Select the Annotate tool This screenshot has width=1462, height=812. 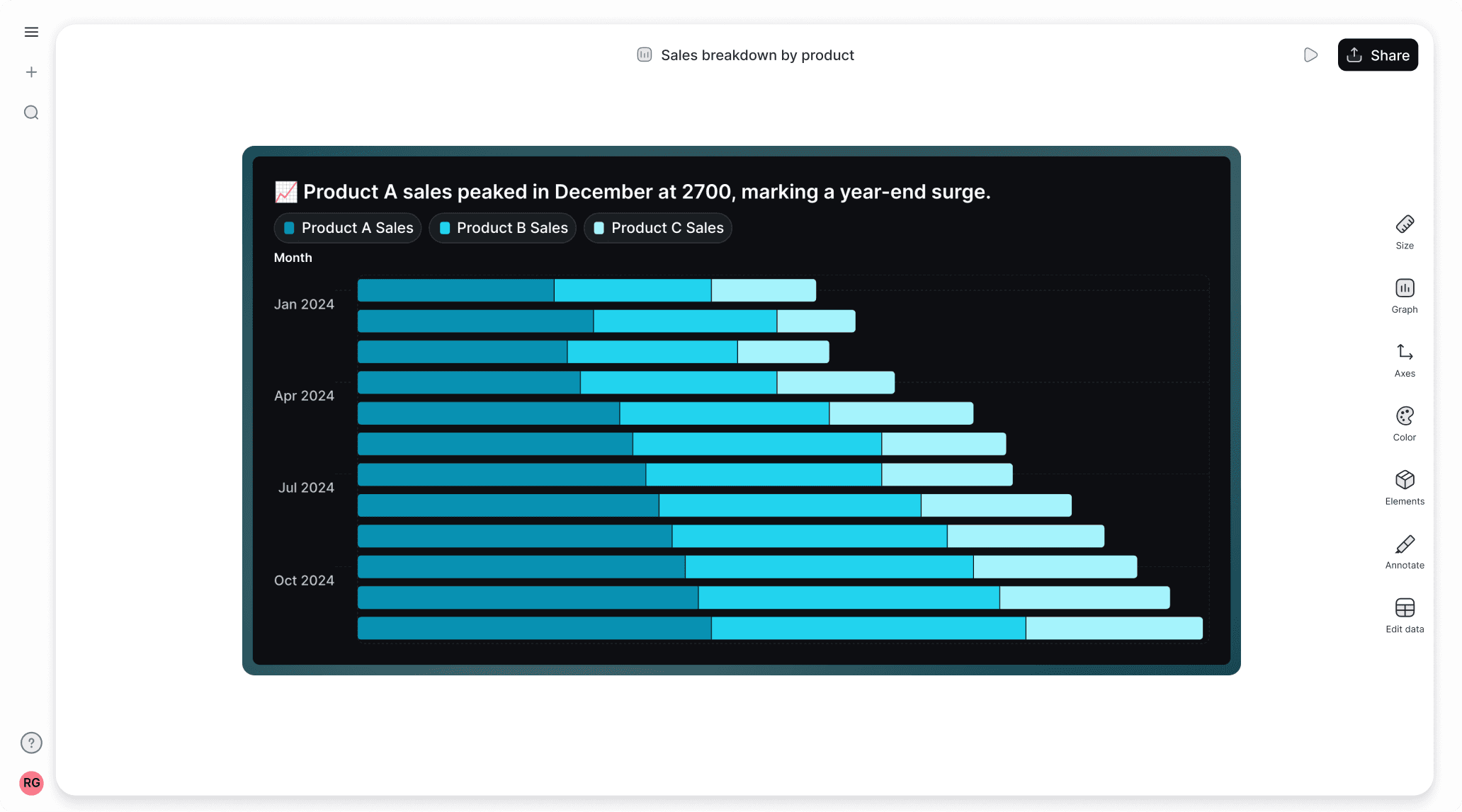(x=1405, y=551)
